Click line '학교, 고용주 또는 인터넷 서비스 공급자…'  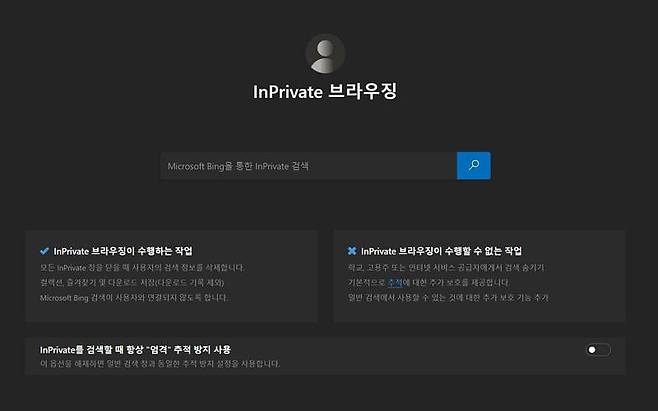coord(446,267)
